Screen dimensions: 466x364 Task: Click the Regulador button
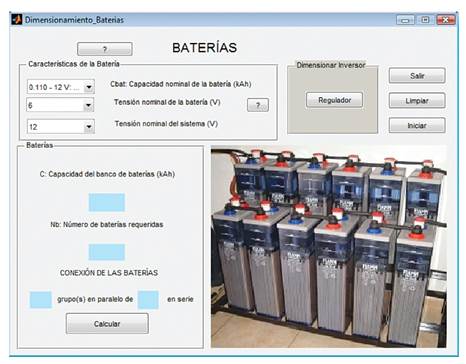click(334, 100)
